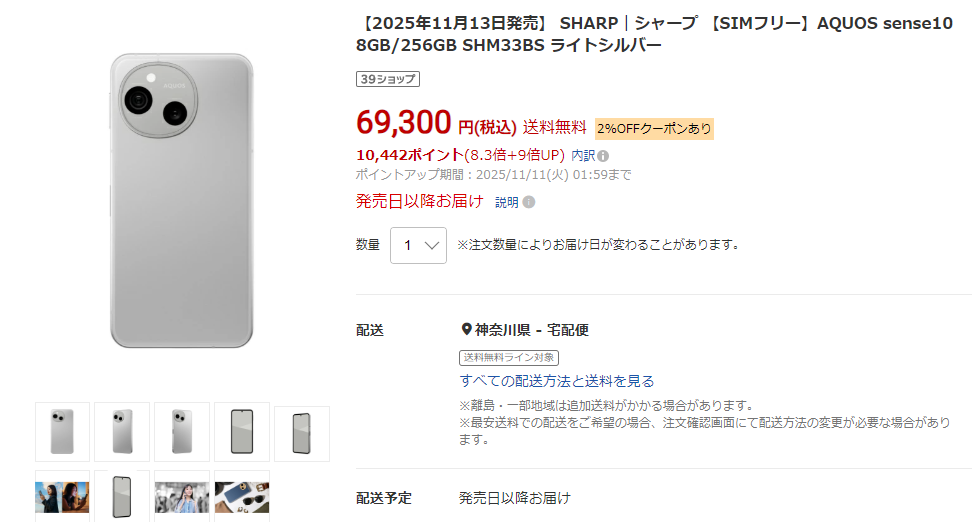This screenshot has width=976, height=522.
Task: Open the thumbnail with the blue phone and sunglasses
Action: (x=242, y=496)
